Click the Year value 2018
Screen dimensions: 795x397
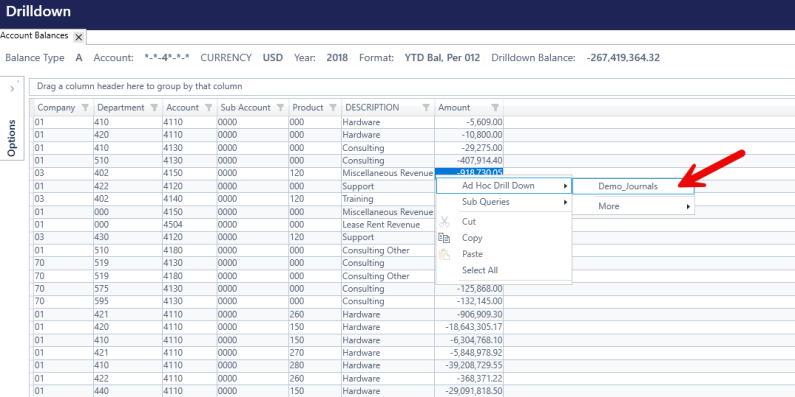(337, 58)
